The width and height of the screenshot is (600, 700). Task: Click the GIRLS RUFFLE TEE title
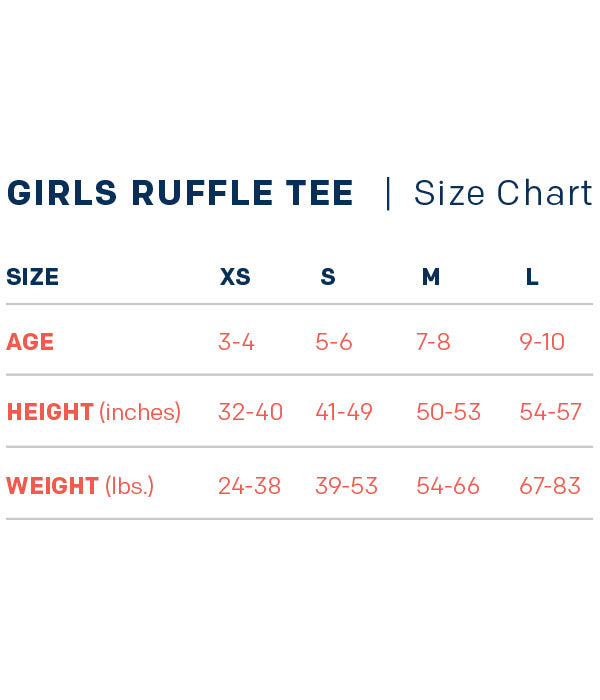[x=180, y=193]
